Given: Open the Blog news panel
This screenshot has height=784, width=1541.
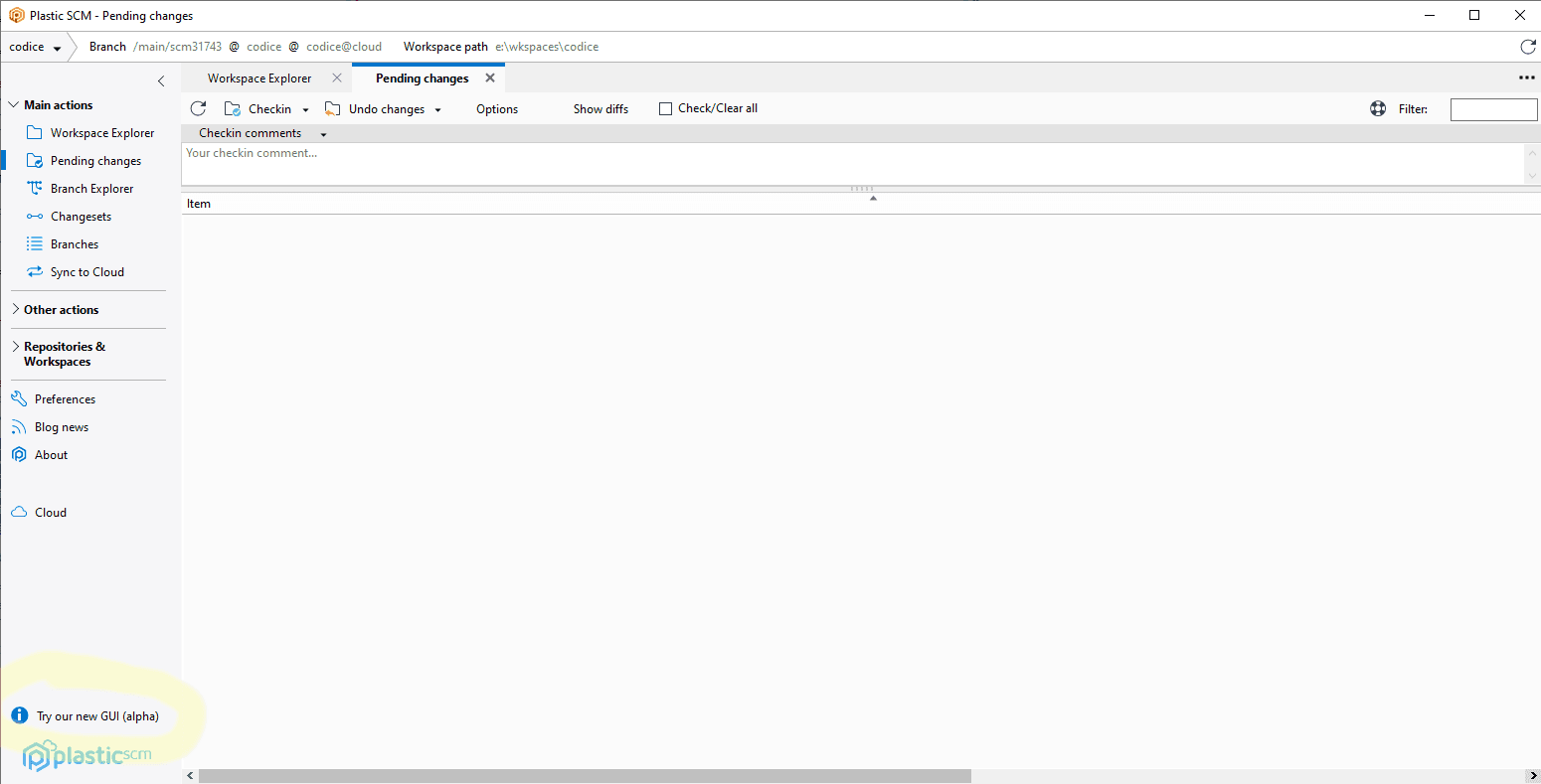Looking at the screenshot, I should point(61,426).
